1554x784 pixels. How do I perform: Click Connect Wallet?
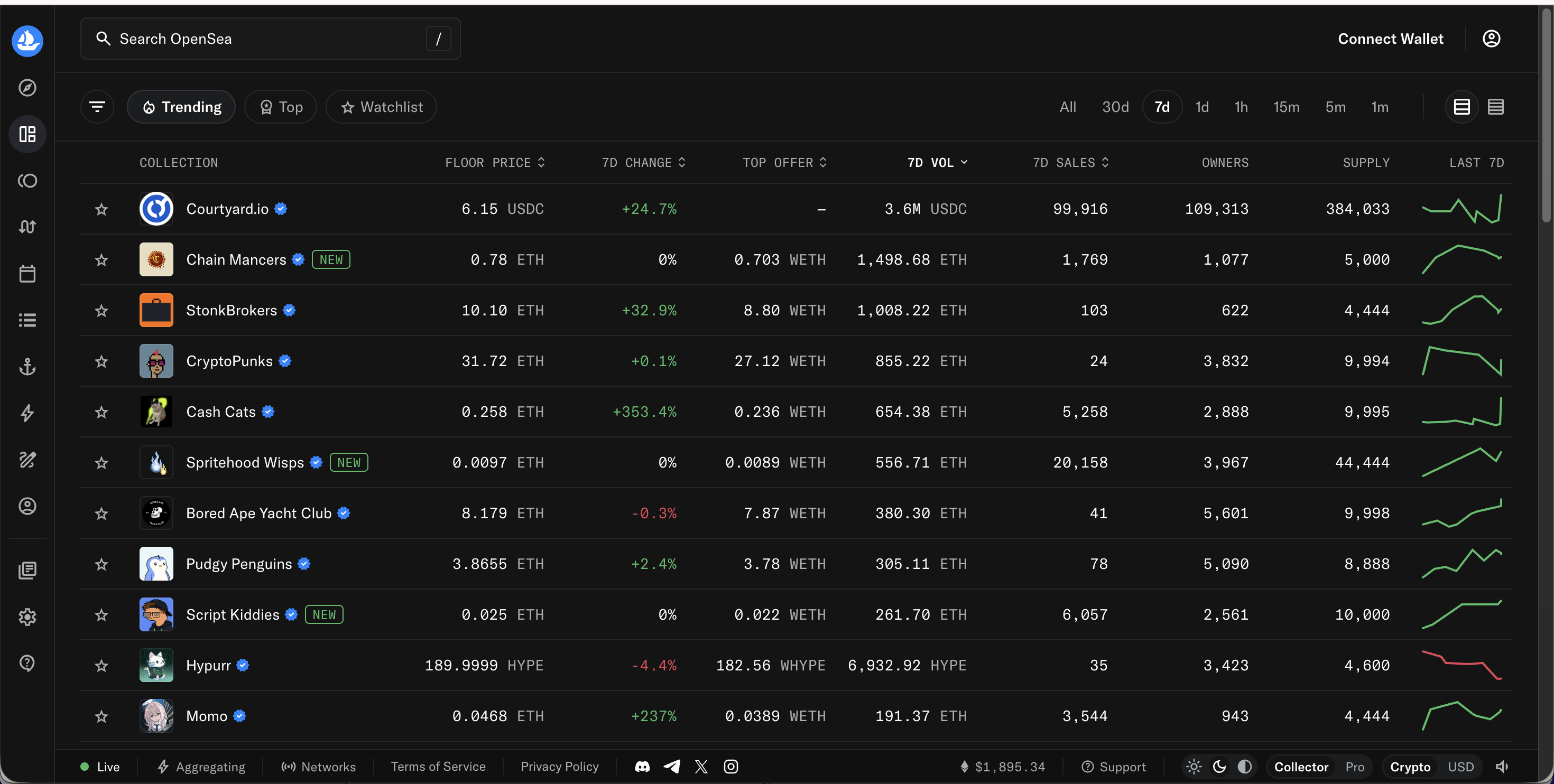pos(1391,39)
